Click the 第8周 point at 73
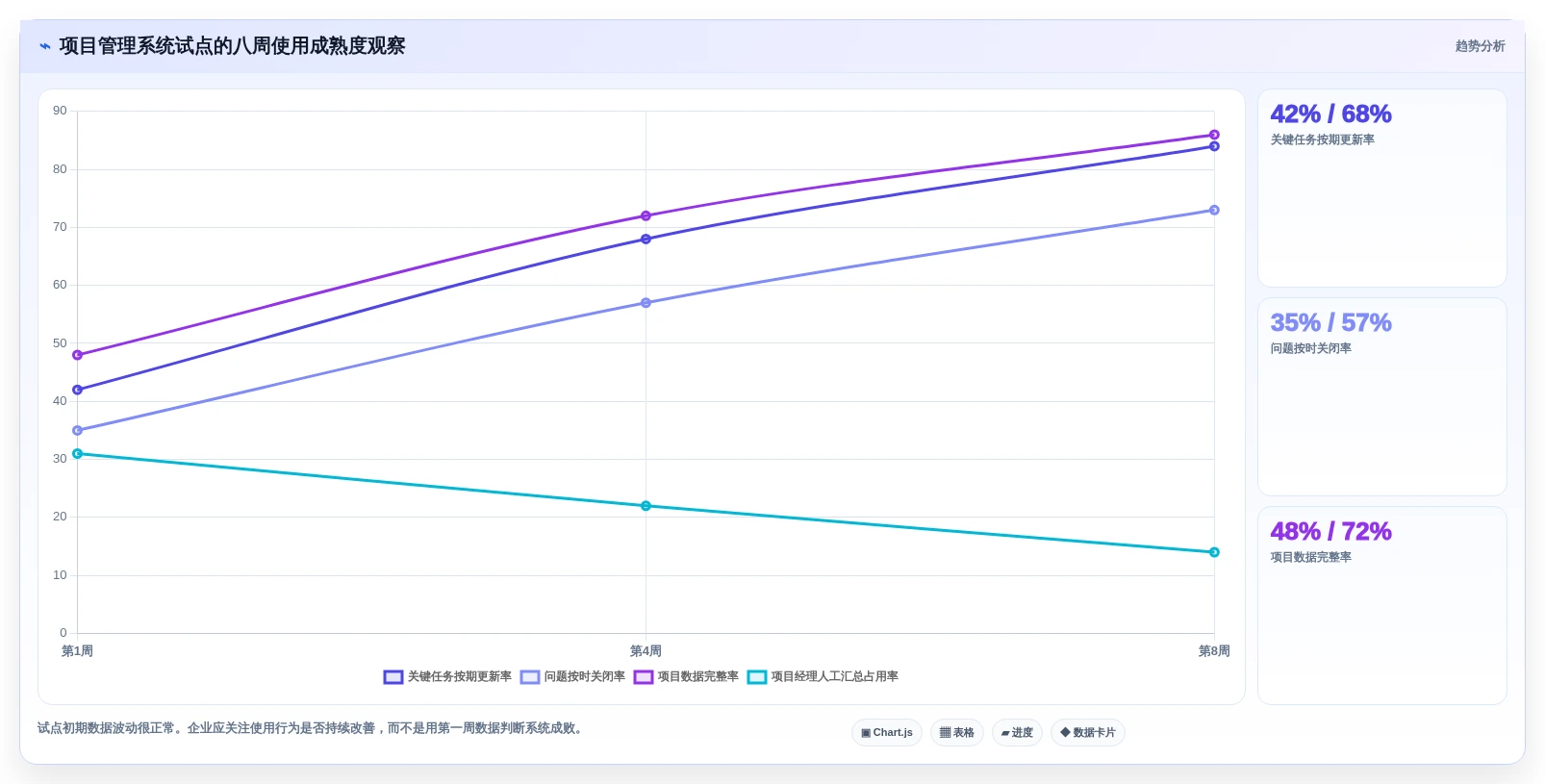The image size is (1545, 784). click(1214, 210)
